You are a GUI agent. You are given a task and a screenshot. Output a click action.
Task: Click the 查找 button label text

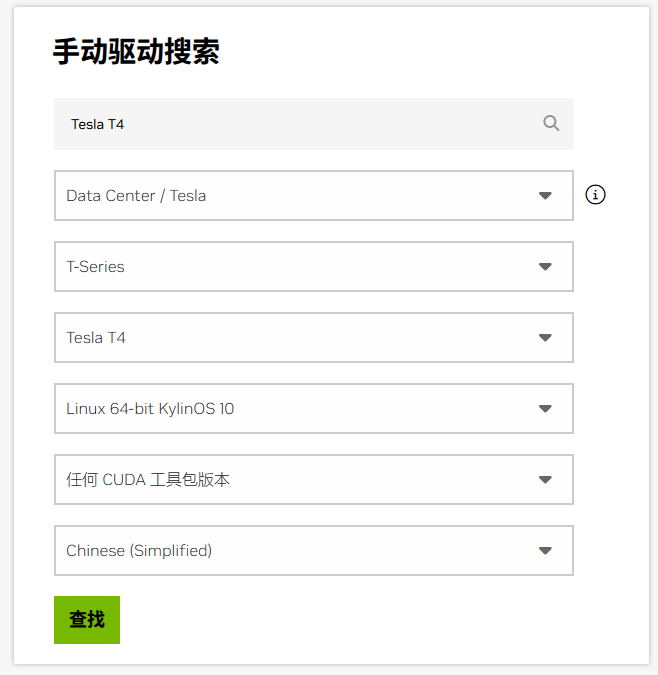[87, 619]
